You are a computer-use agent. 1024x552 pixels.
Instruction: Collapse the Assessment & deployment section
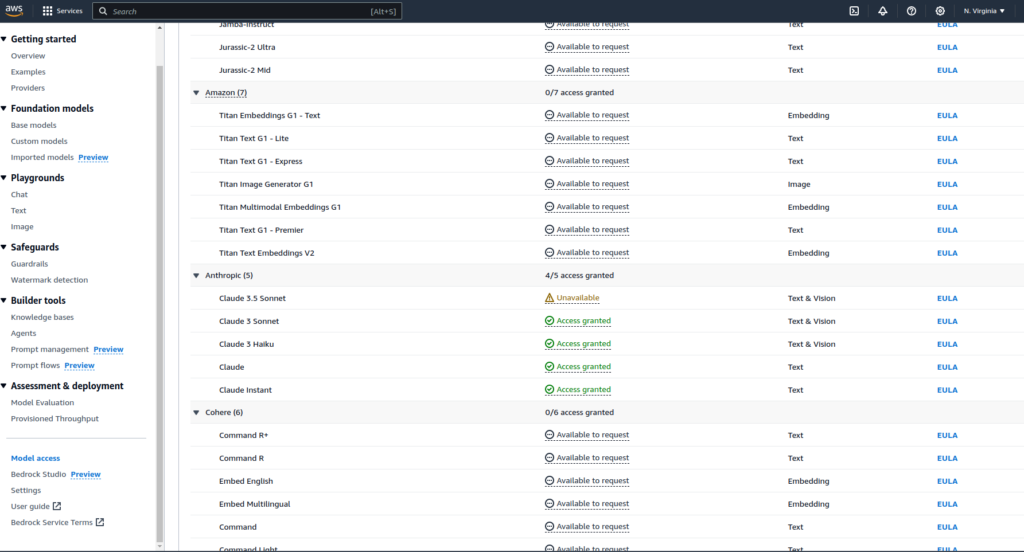click(4, 386)
